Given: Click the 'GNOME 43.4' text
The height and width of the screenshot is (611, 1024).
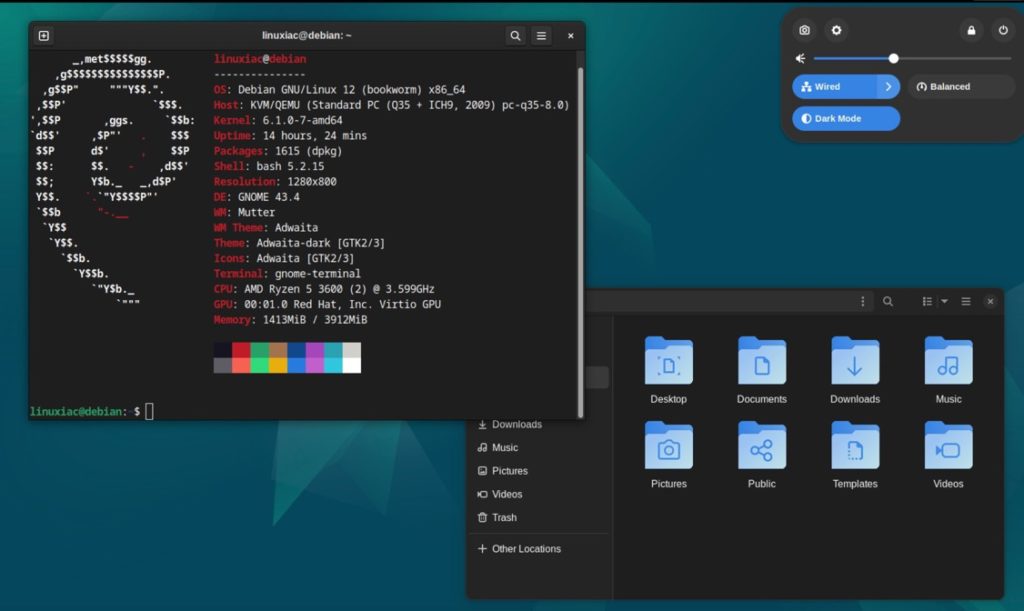Looking at the screenshot, I should pos(268,197).
